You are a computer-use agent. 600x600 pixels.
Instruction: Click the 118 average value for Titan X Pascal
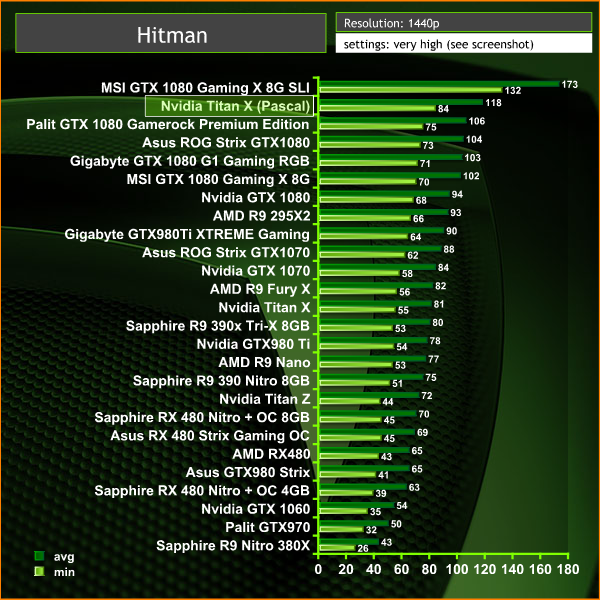coord(493,103)
